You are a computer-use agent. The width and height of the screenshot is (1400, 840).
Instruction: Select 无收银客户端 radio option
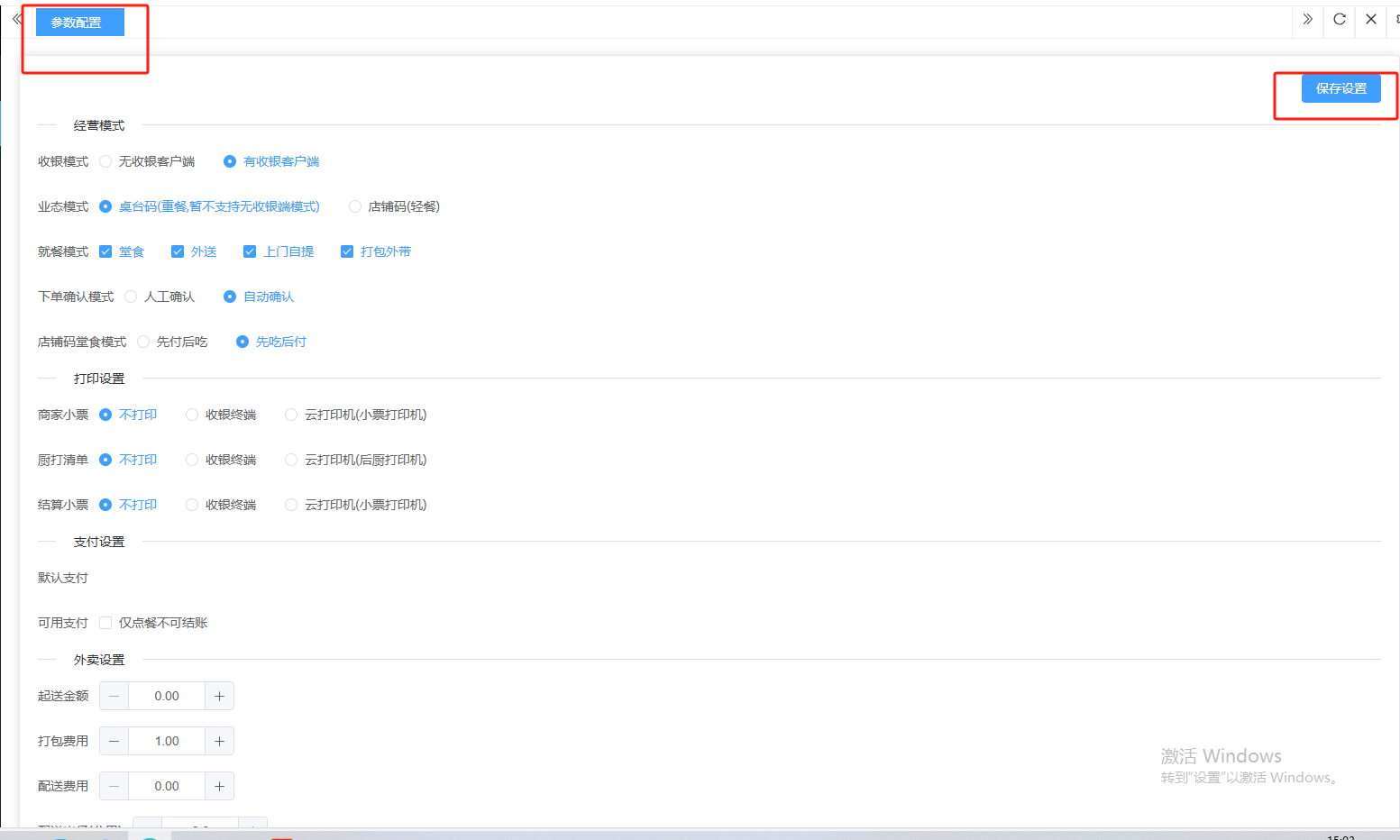click(x=105, y=161)
